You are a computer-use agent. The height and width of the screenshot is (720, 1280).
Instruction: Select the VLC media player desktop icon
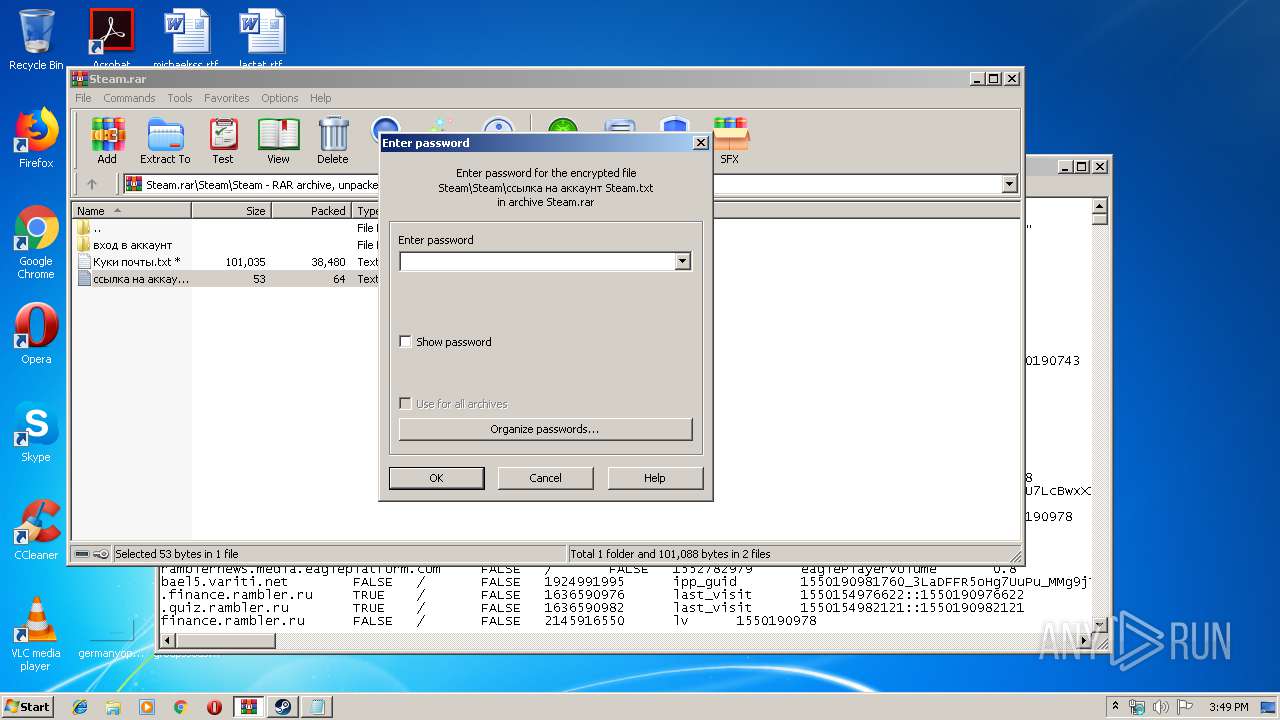pos(36,634)
